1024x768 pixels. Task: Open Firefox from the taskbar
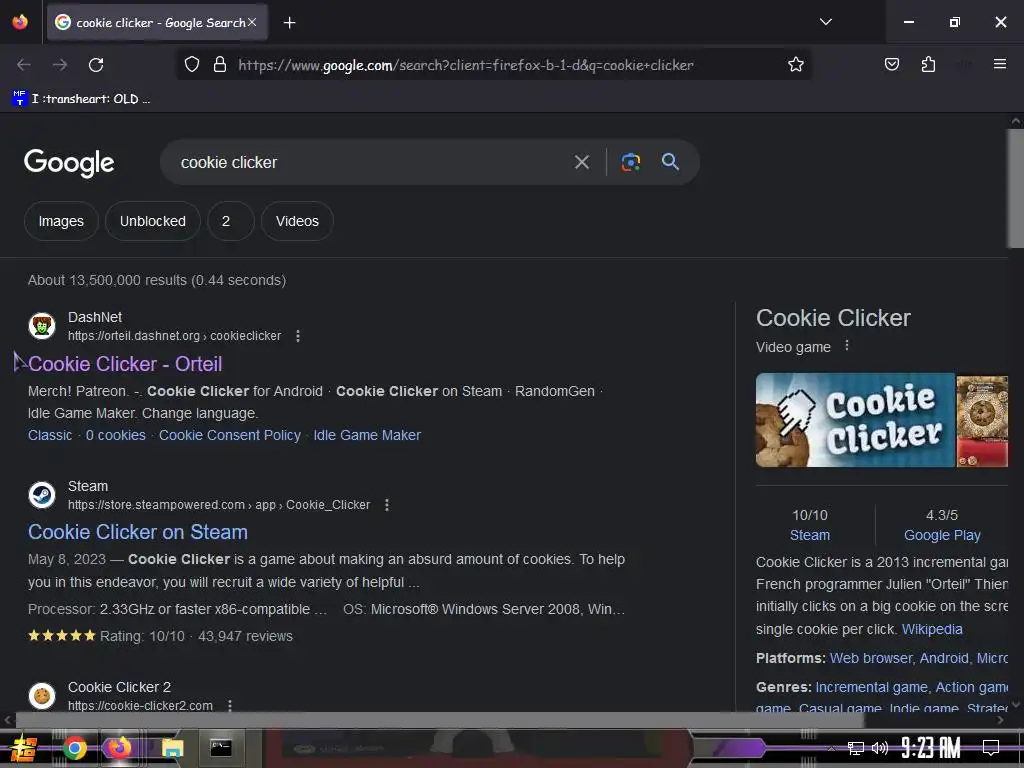click(x=119, y=748)
